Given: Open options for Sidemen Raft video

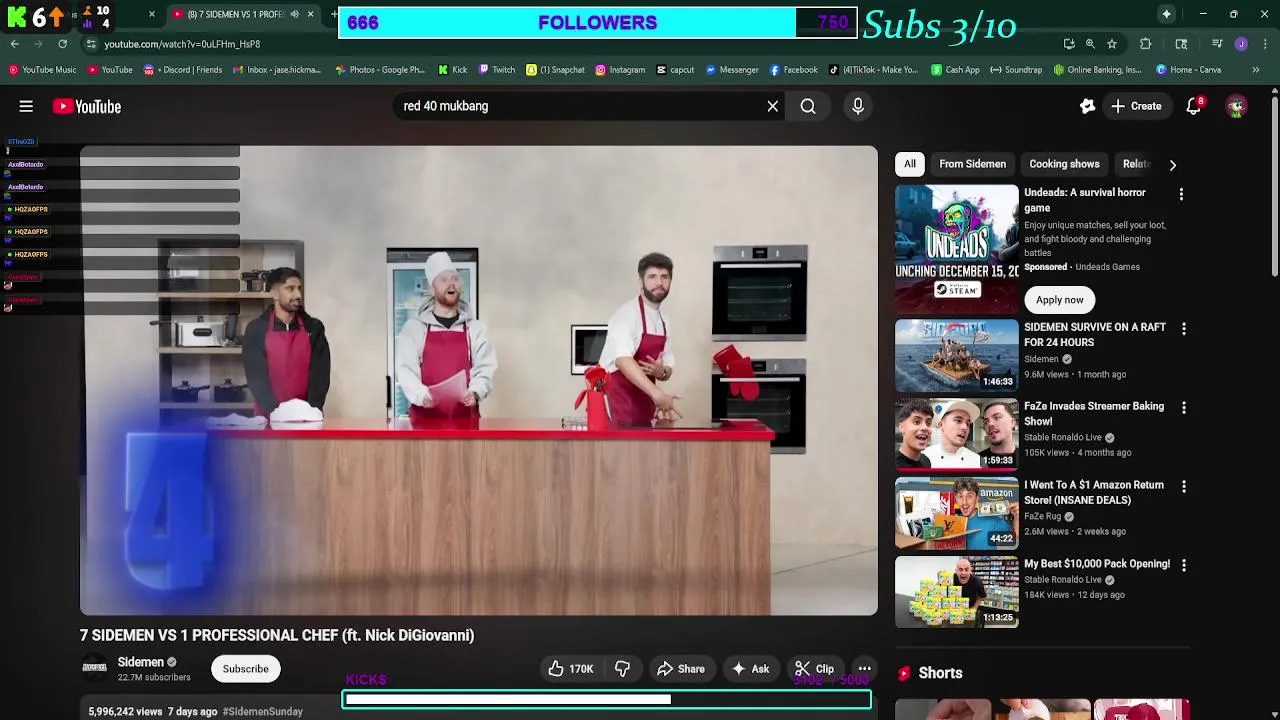Looking at the screenshot, I should coord(1184,329).
